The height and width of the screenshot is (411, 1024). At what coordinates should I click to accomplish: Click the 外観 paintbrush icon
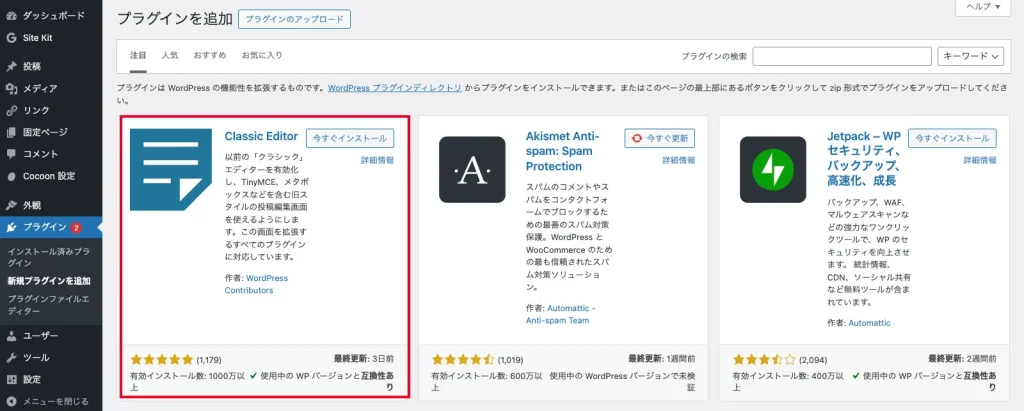[10, 205]
